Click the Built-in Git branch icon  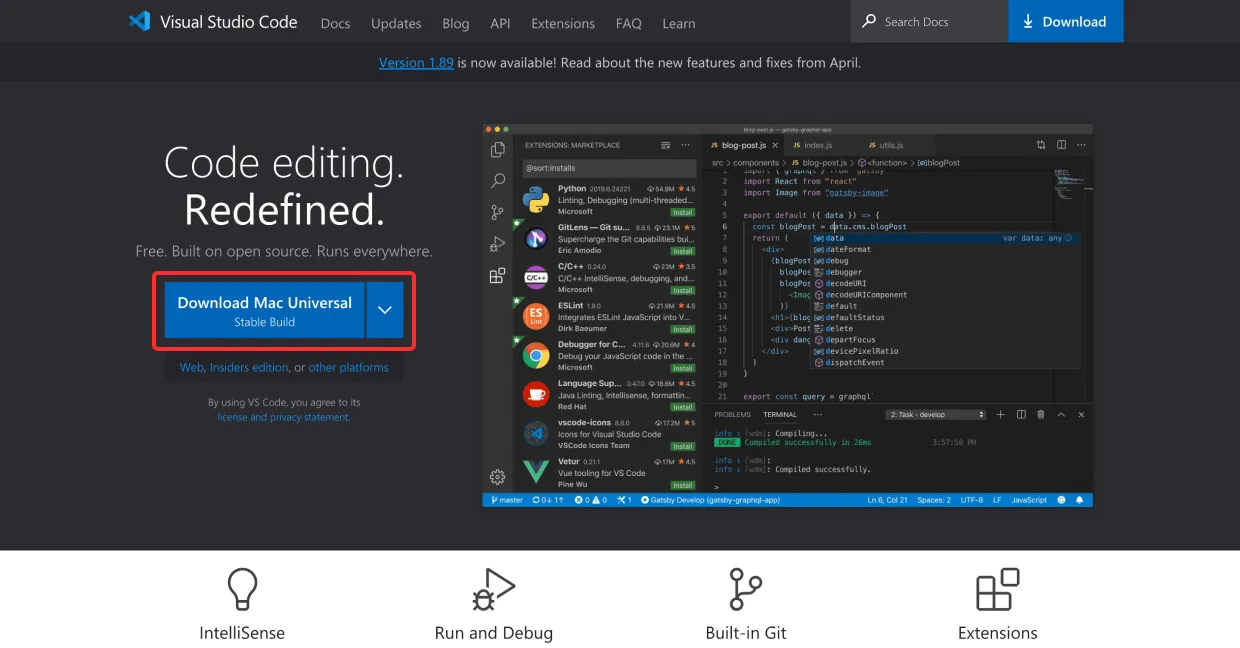point(746,589)
